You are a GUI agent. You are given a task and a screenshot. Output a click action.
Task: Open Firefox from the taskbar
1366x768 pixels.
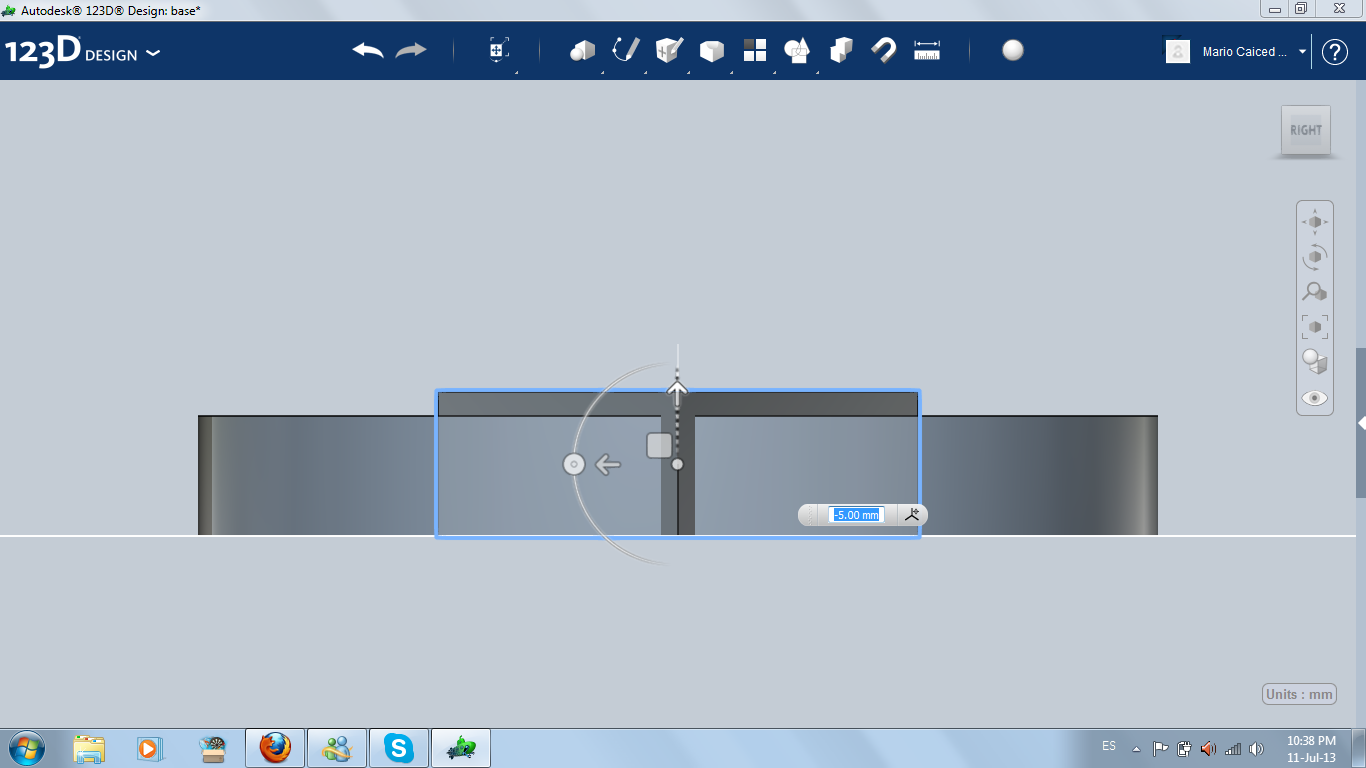(275, 748)
